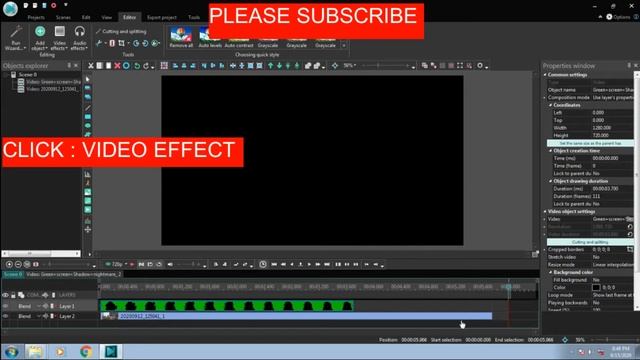This screenshot has width=640, height=360.
Task: Click the Cut scissors icon in the editor toolbar
Action: [91, 66]
